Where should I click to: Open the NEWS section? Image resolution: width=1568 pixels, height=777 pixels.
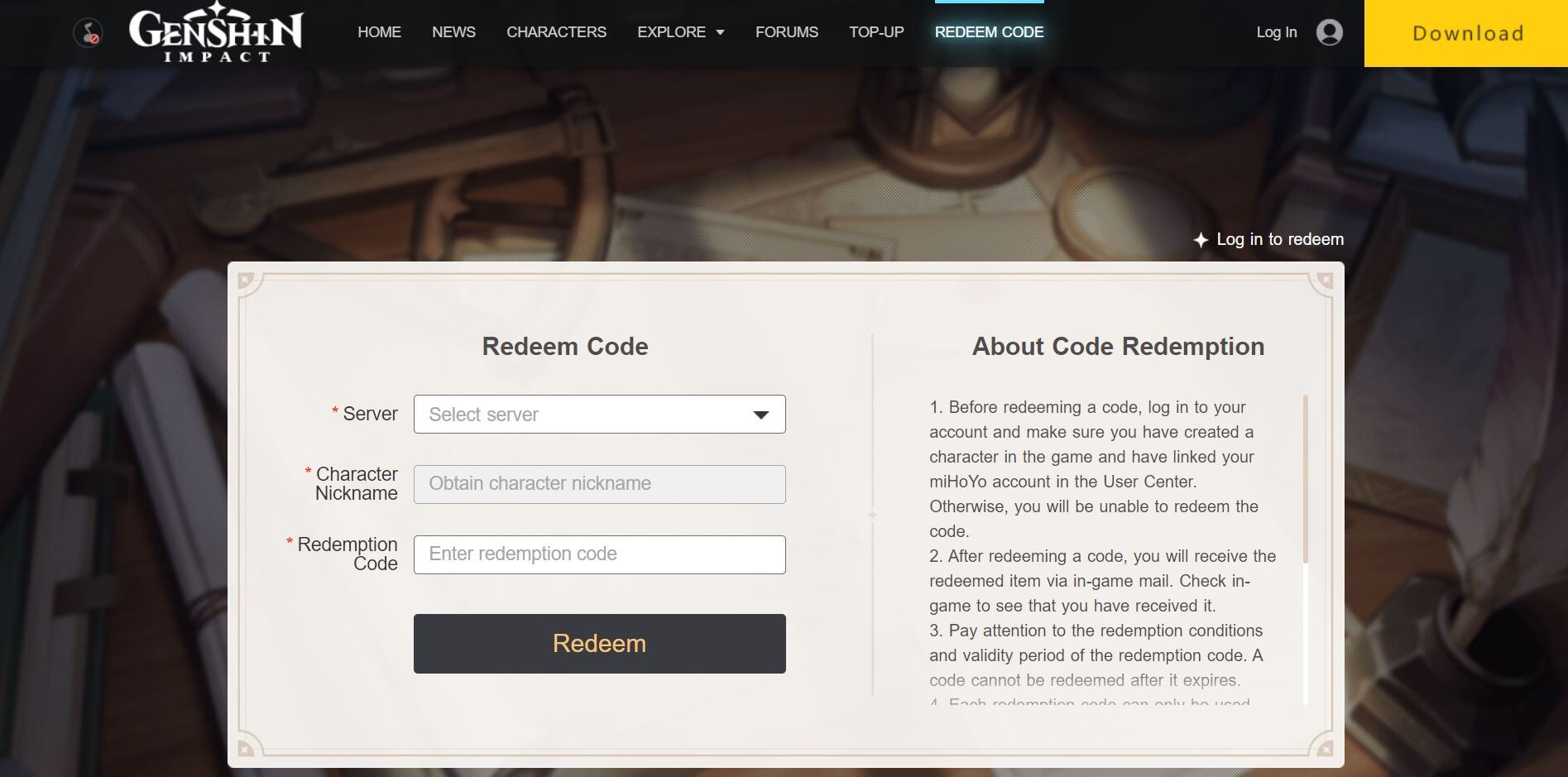pyautogui.click(x=453, y=32)
